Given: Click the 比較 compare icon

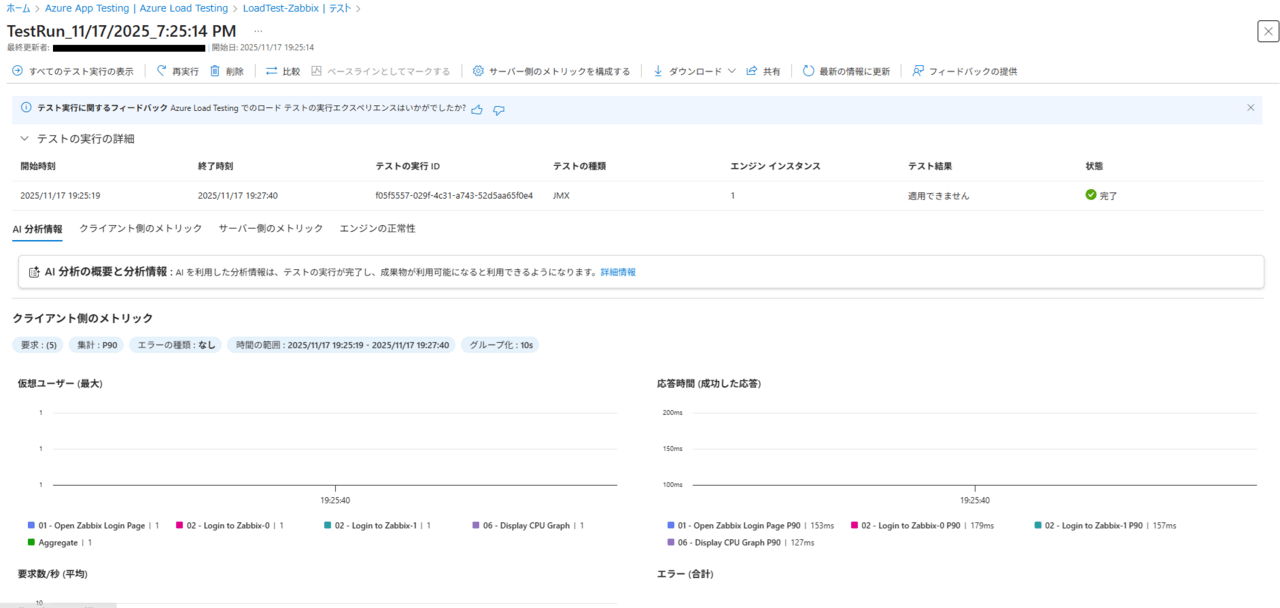Looking at the screenshot, I should point(271,72).
